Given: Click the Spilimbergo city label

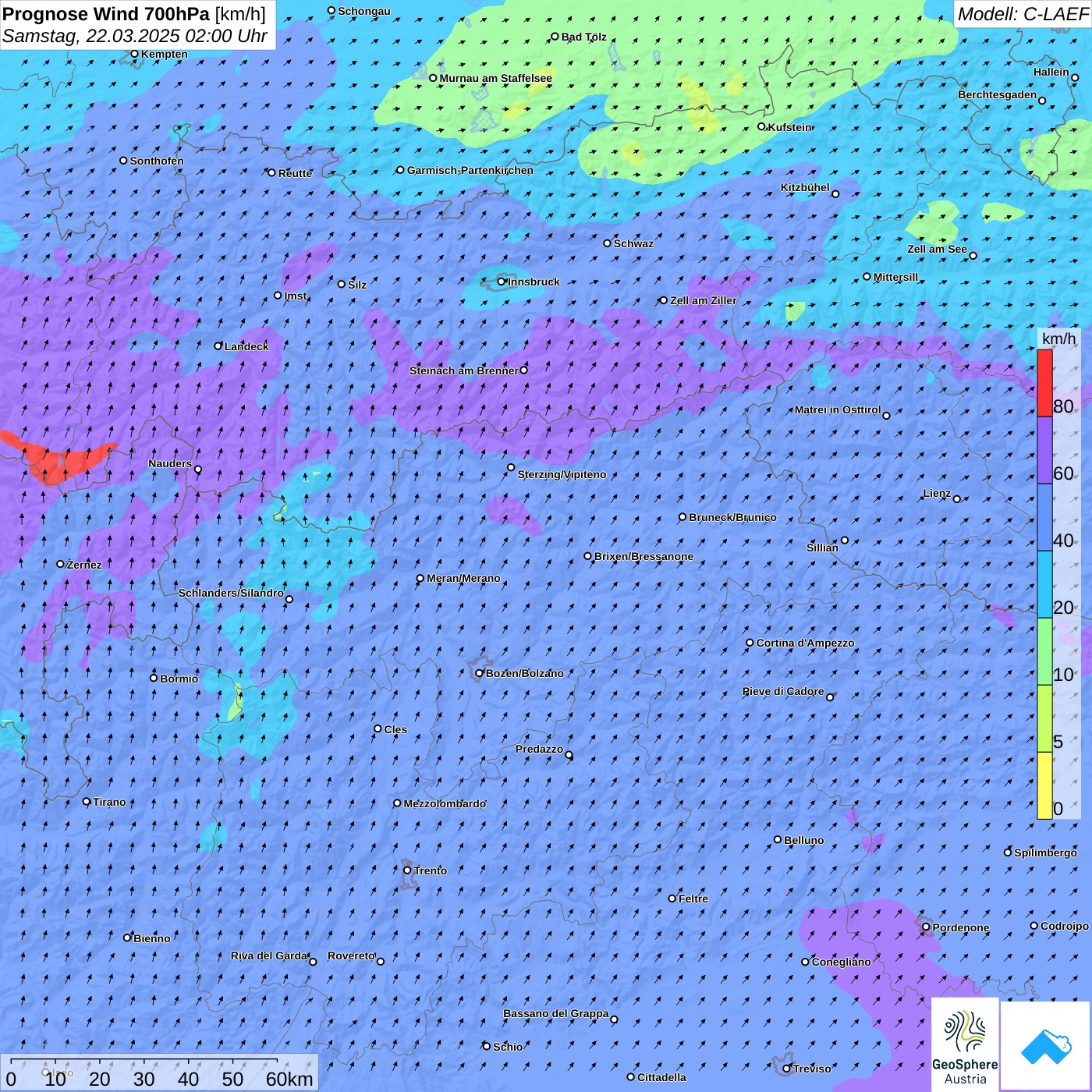Looking at the screenshot, I should (x=1045, y=853).
